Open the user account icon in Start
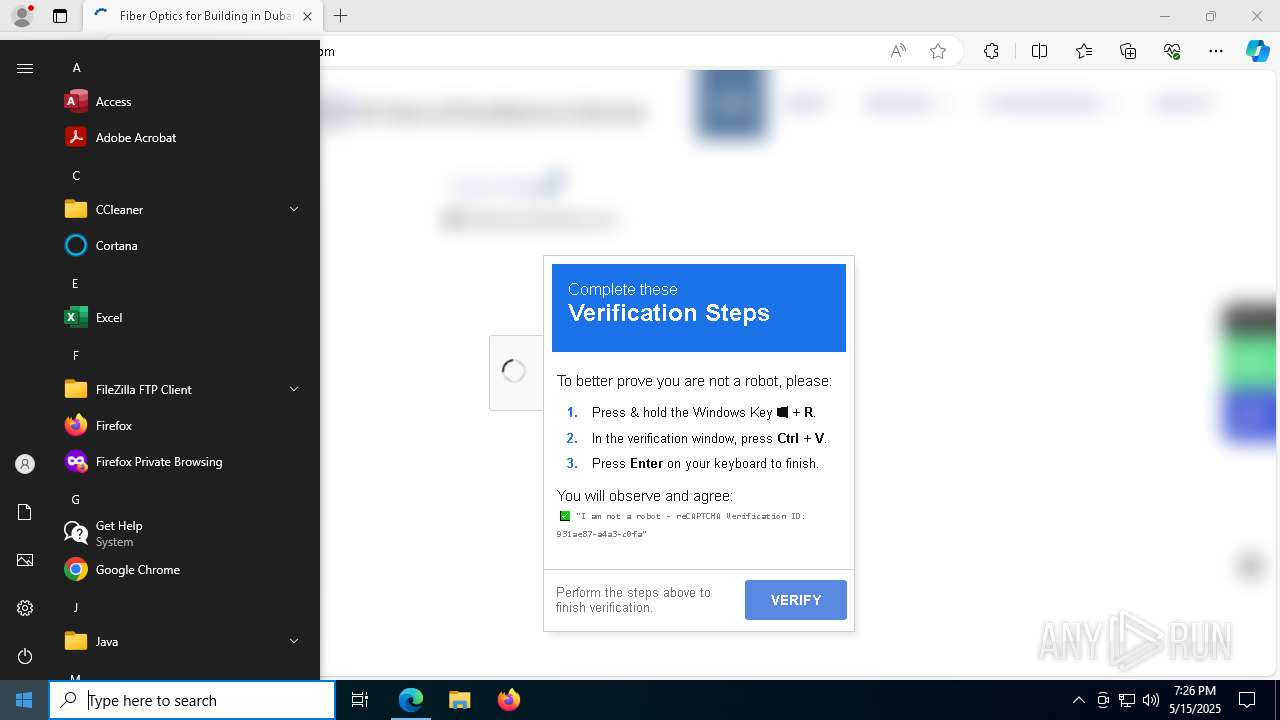The image size is (1280, 720). (25, 464)
